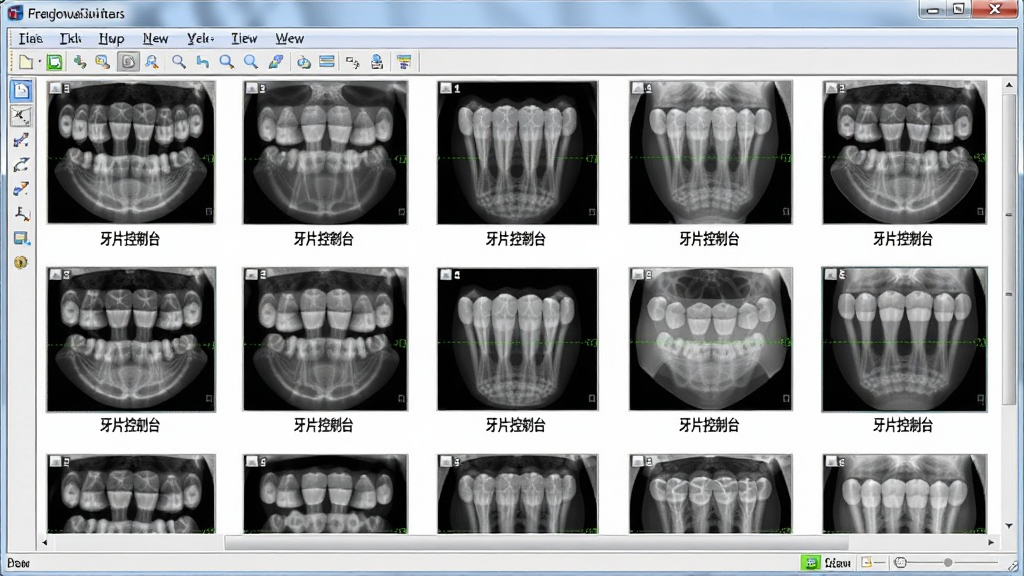Open the Tkk menu

pyautogui.click(x=71, y=39)
